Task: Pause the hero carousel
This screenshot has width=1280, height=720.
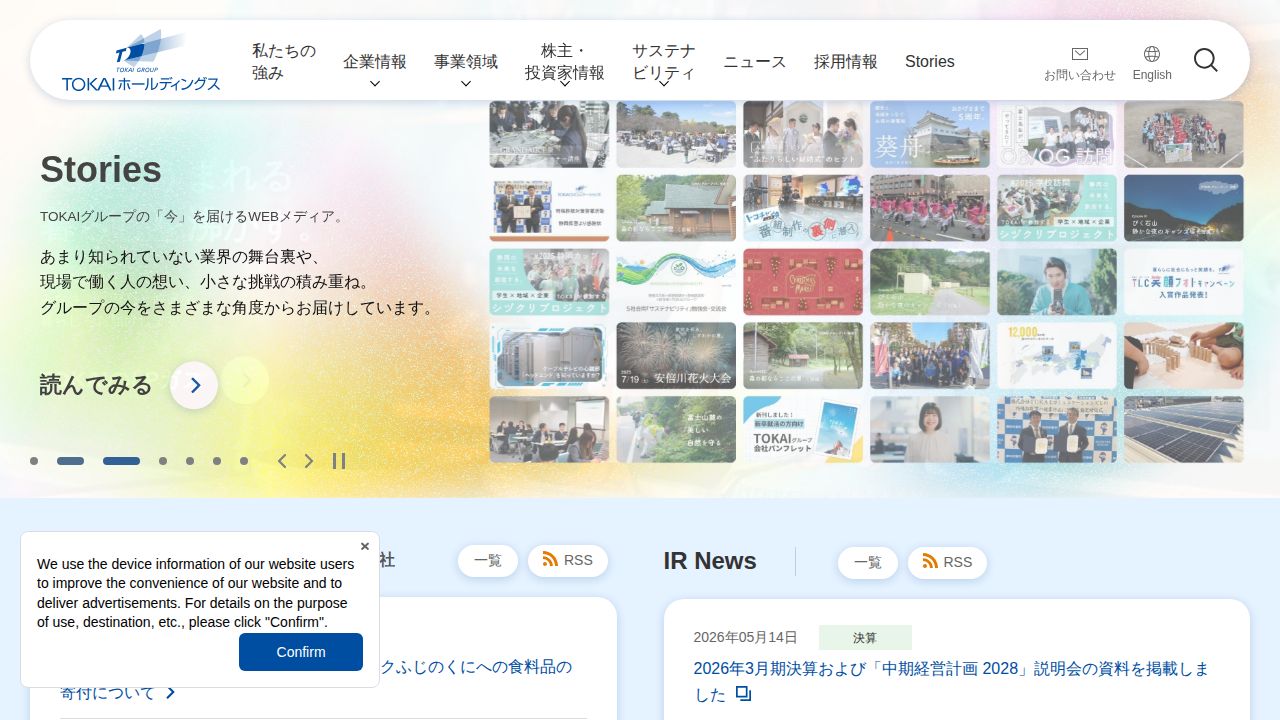Action: 339,461
